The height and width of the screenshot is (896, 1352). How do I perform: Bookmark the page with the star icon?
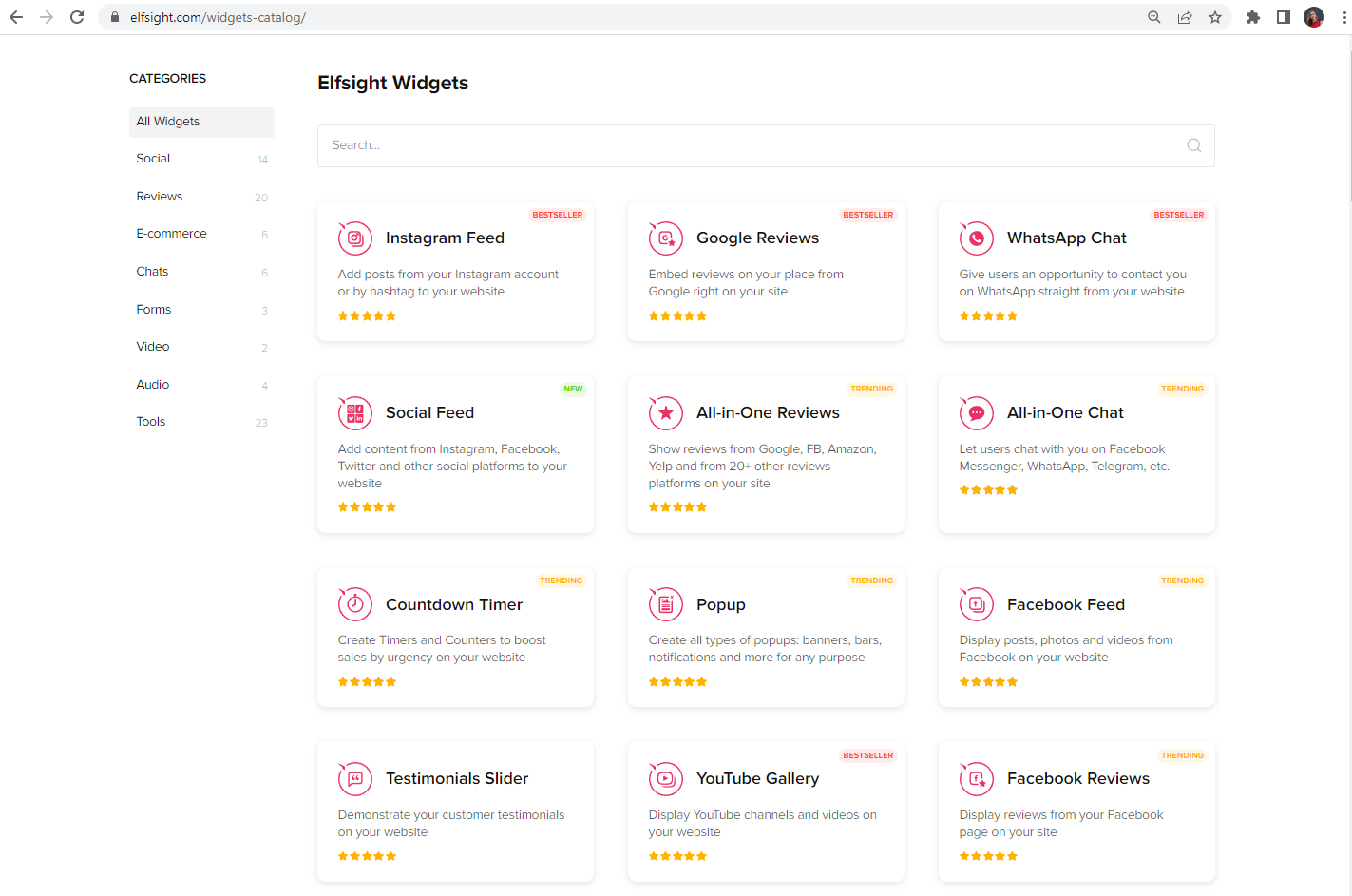[x=1215, y=17]
